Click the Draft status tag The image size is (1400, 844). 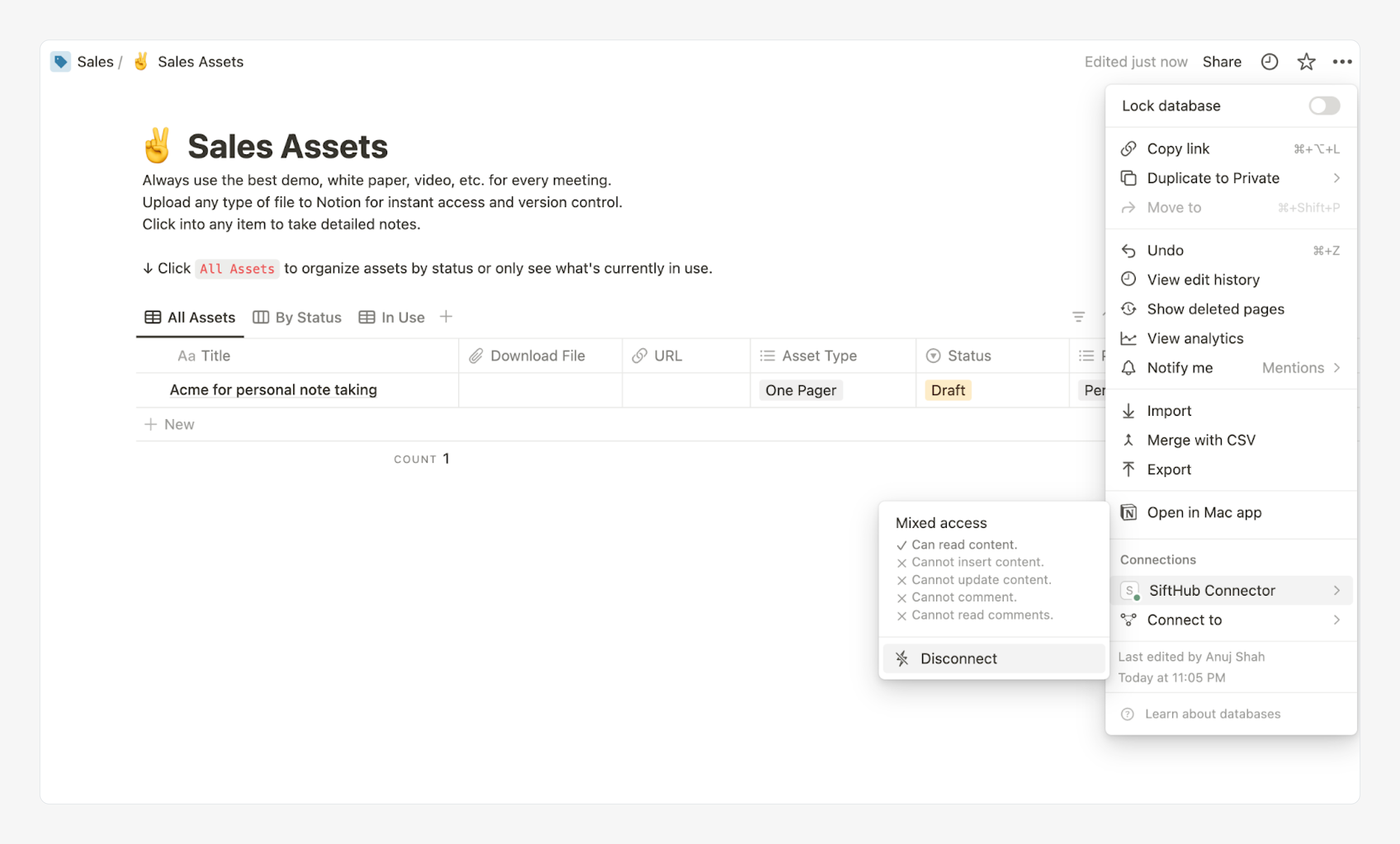click(948, 390)
